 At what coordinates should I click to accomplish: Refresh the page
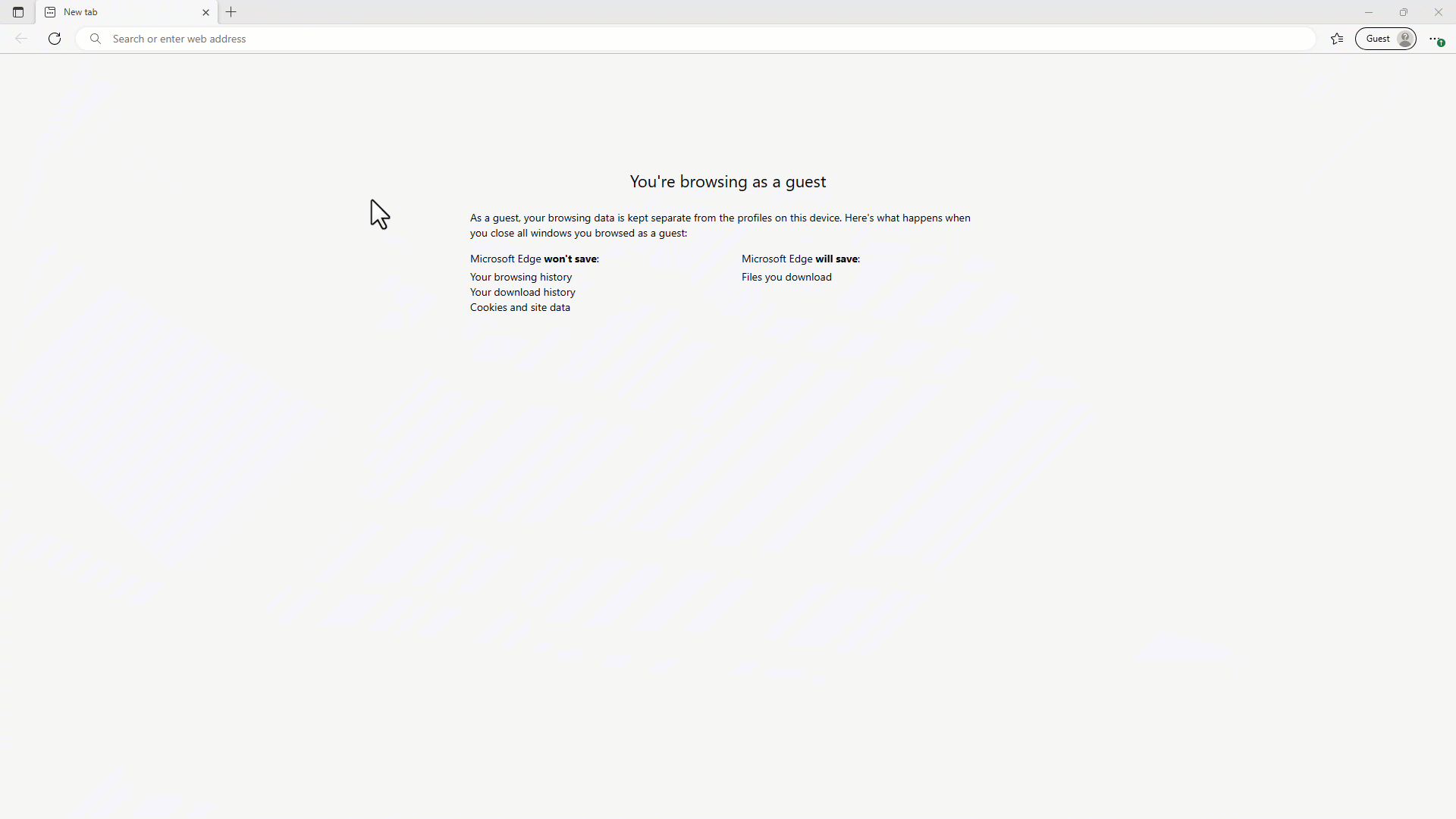[x=55, y=39]
